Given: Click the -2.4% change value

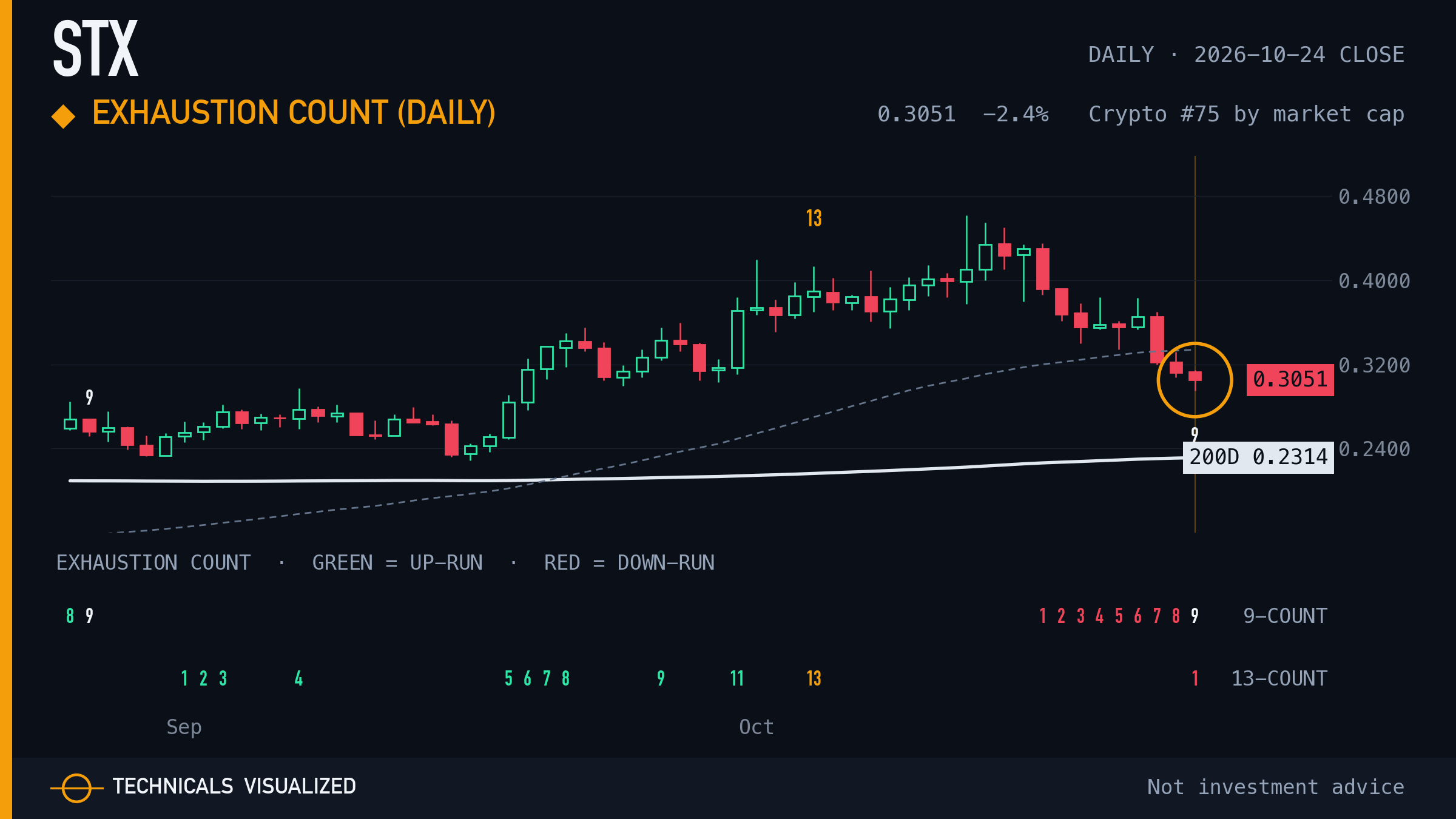Looking at the screenshot, I should pos(1016,114).
